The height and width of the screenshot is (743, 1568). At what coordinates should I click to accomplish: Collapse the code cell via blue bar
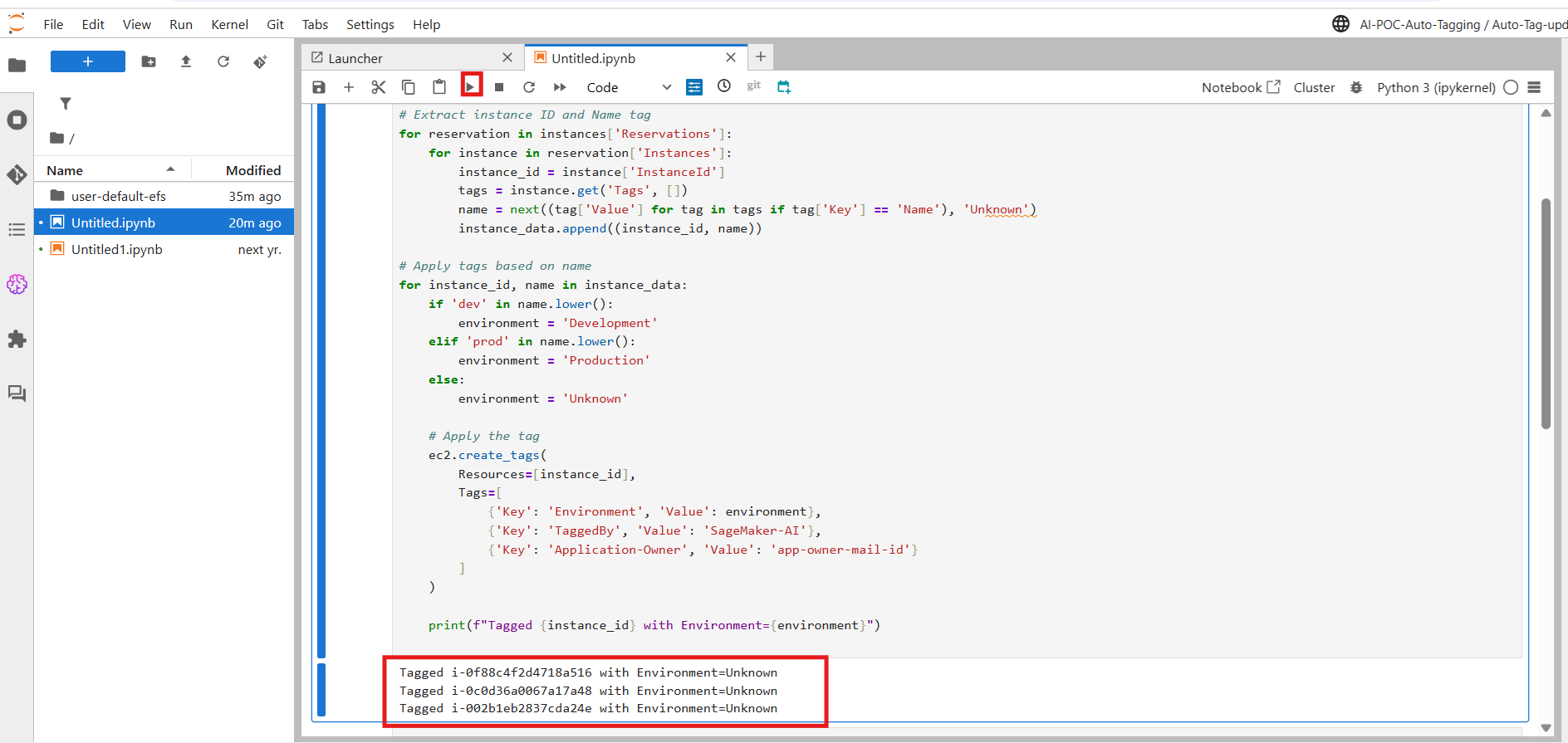click(321, 380)
